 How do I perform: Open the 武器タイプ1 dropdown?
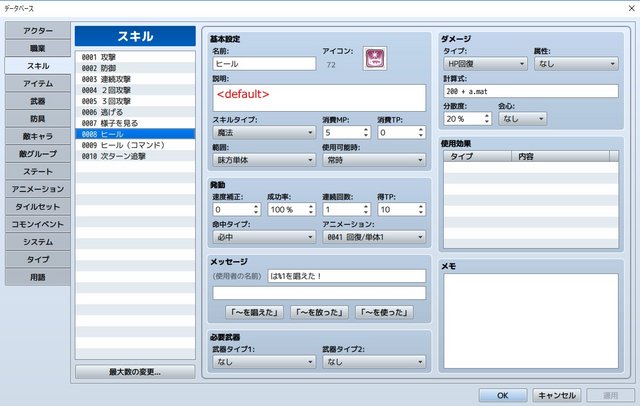click(264, 362)
